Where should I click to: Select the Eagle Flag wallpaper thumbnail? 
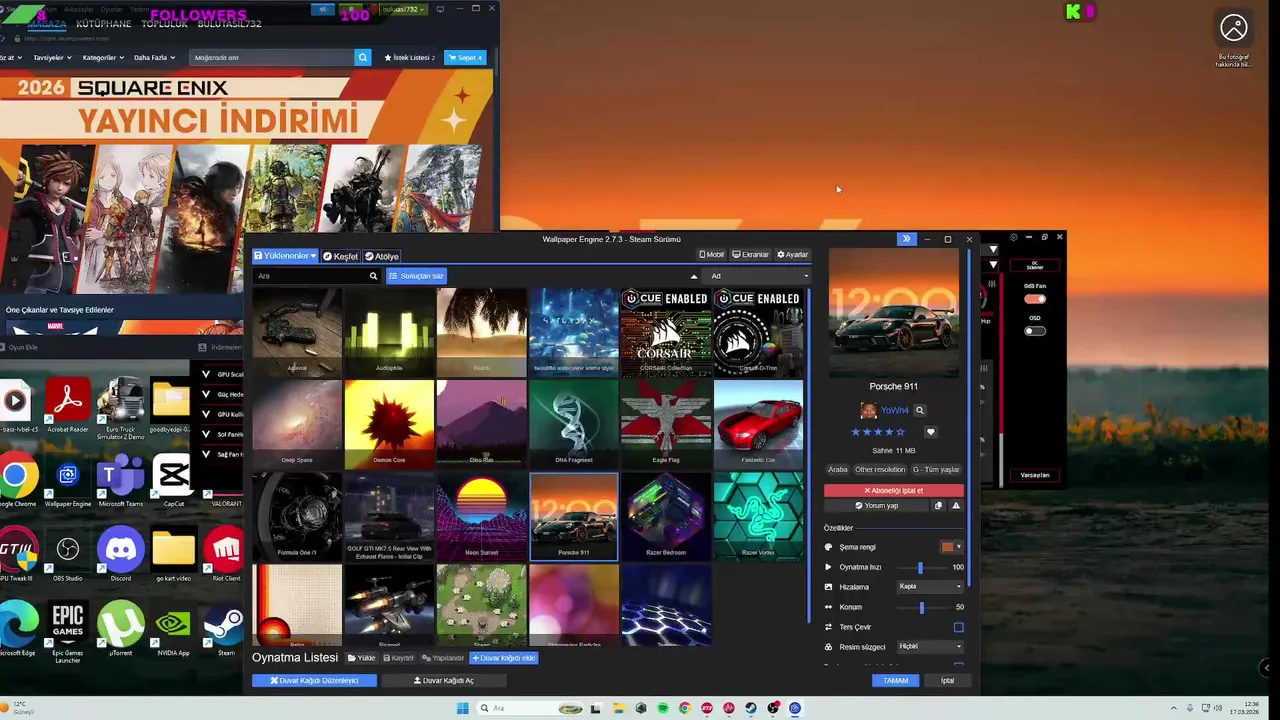tap(666, 424)
